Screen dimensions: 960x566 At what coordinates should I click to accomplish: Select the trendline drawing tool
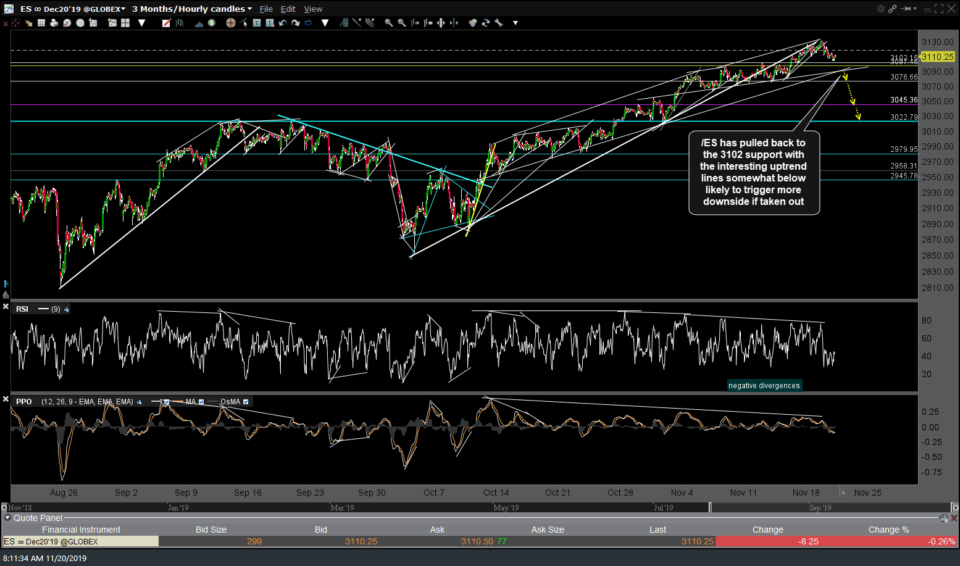[x=357, y=23]
